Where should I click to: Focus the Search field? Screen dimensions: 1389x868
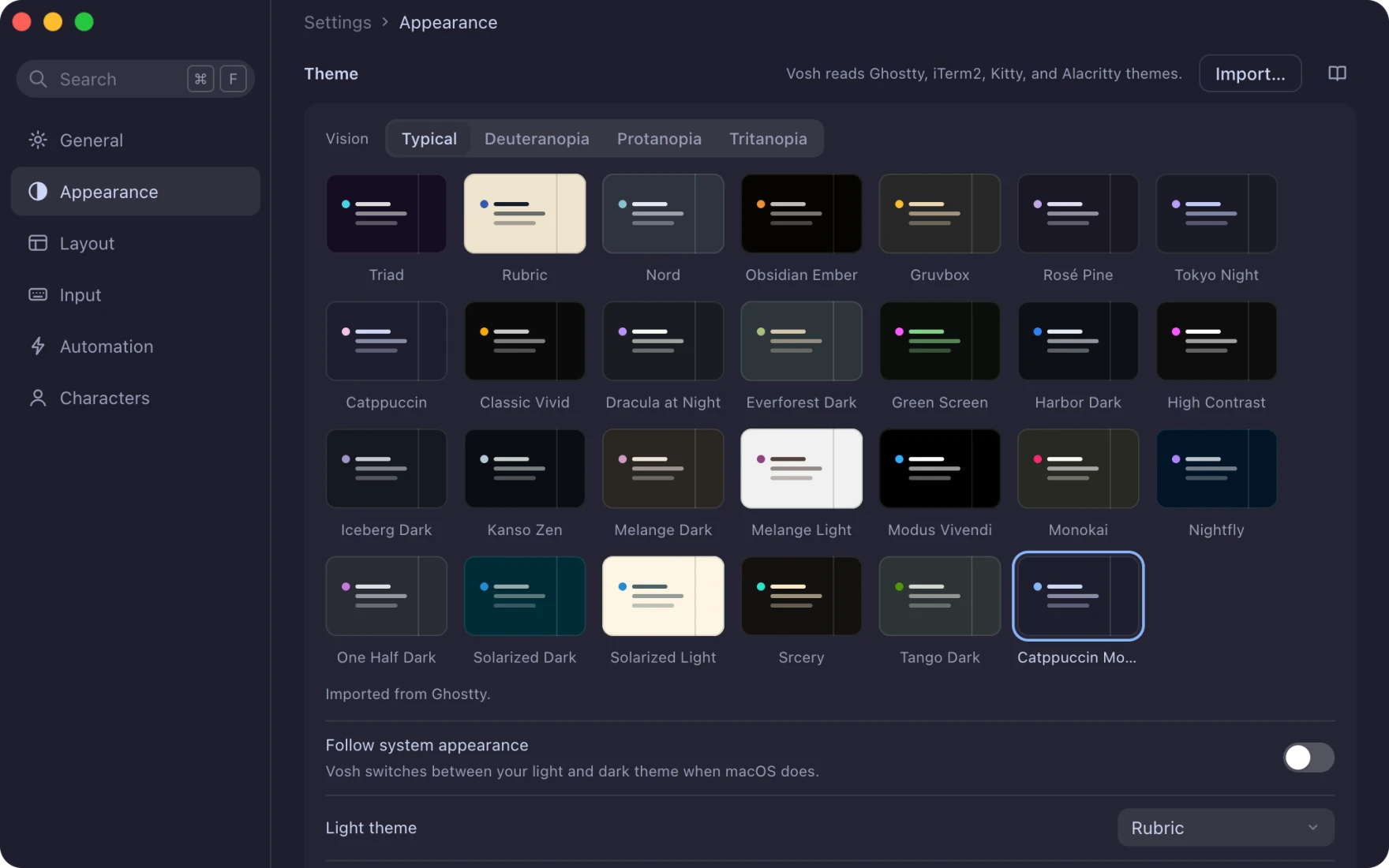135,79
